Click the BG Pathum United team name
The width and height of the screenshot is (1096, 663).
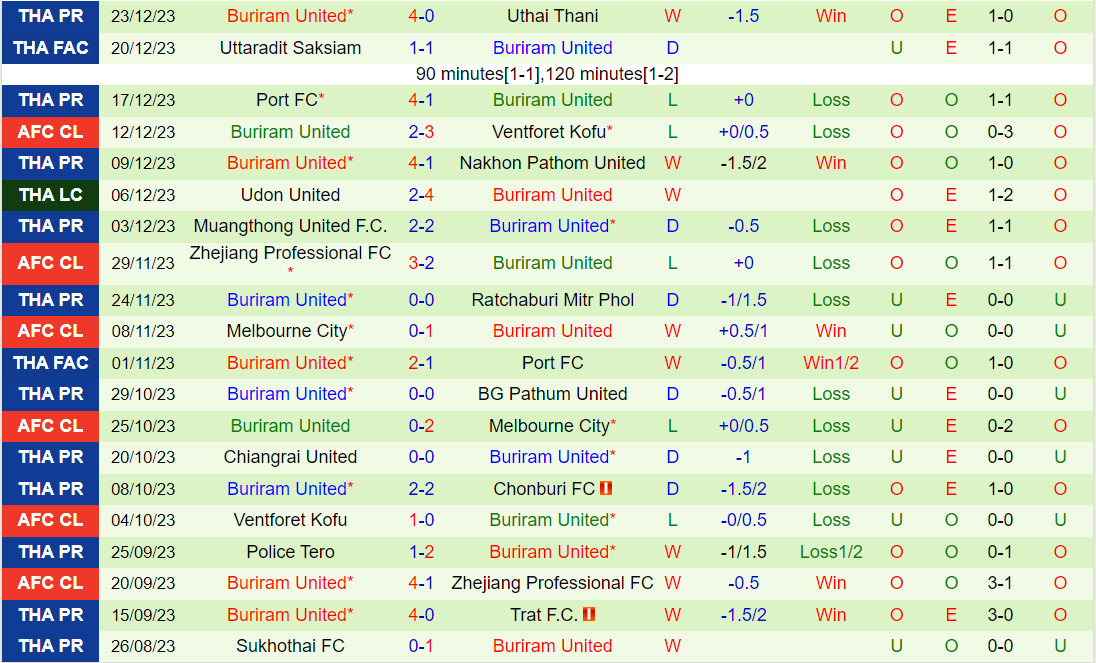pos(552,394)
